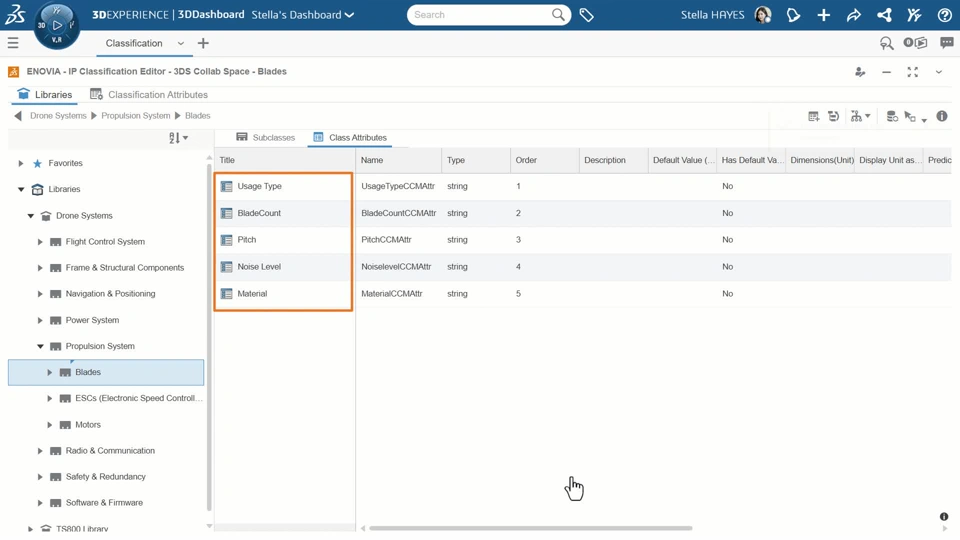This screenshot has height=540, width=960.
Task: Sort by the Type column header
Action: [476, 160]
